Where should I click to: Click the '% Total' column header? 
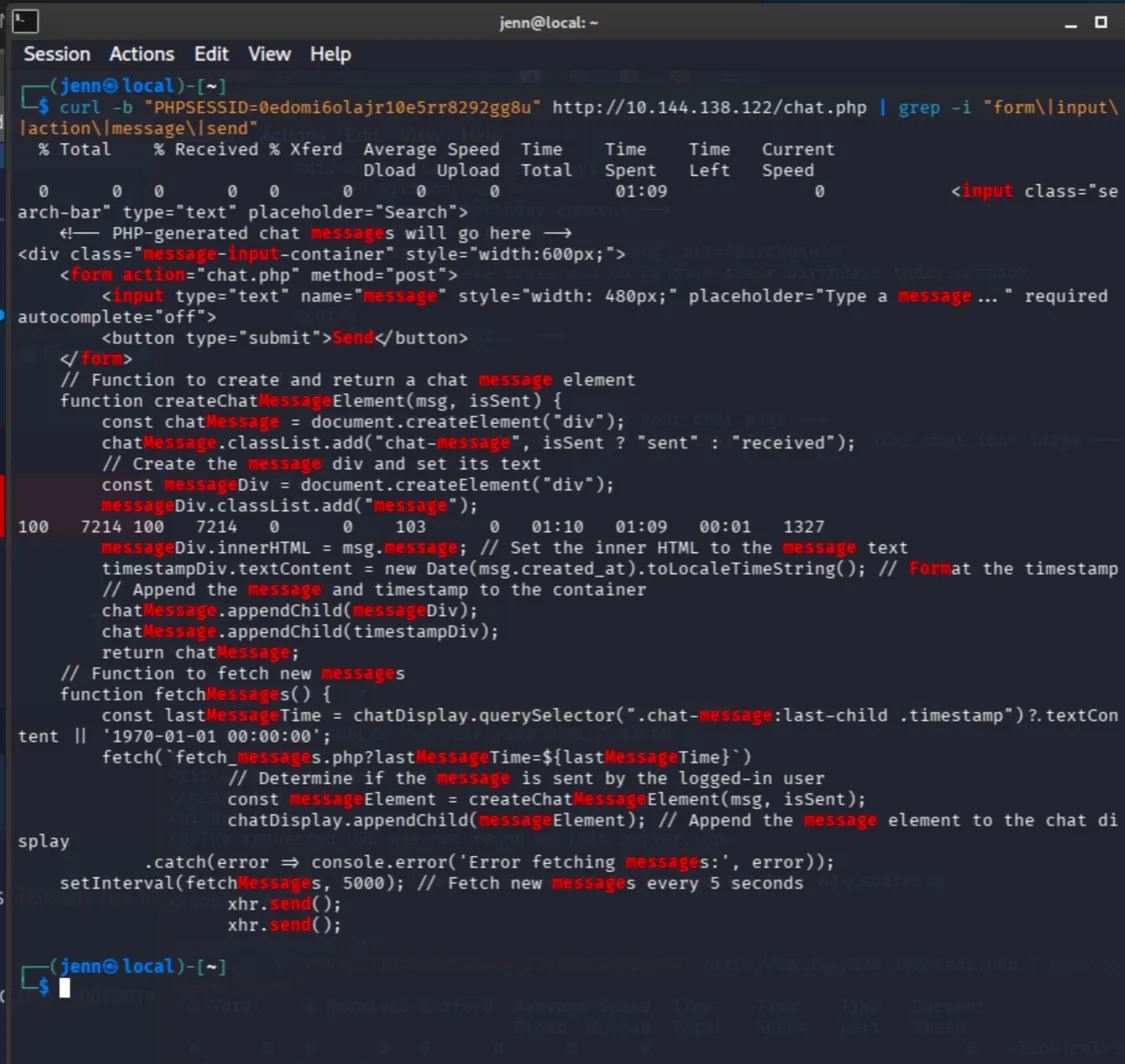tap(75, 149)
